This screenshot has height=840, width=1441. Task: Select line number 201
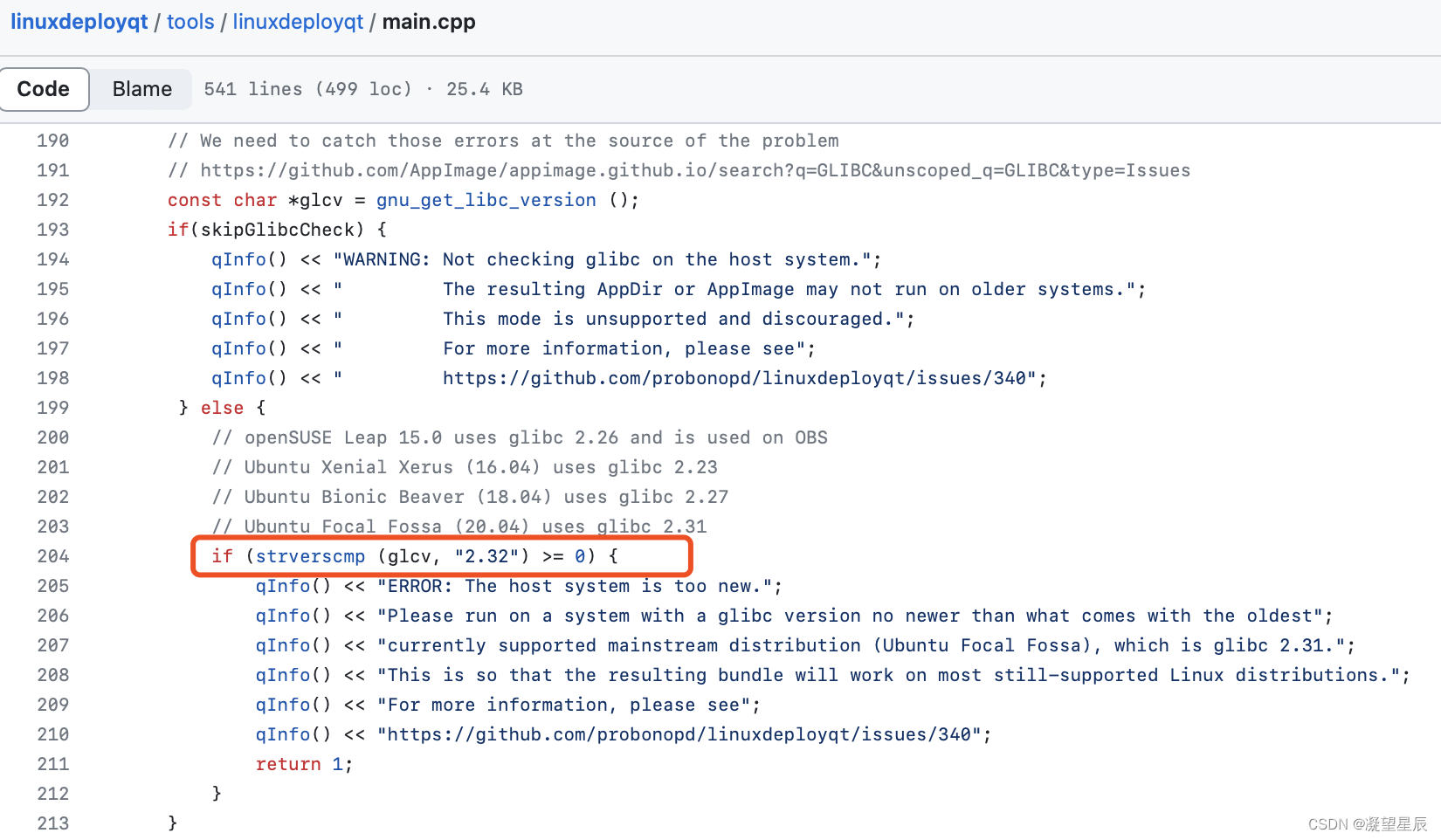click(52, 467)
